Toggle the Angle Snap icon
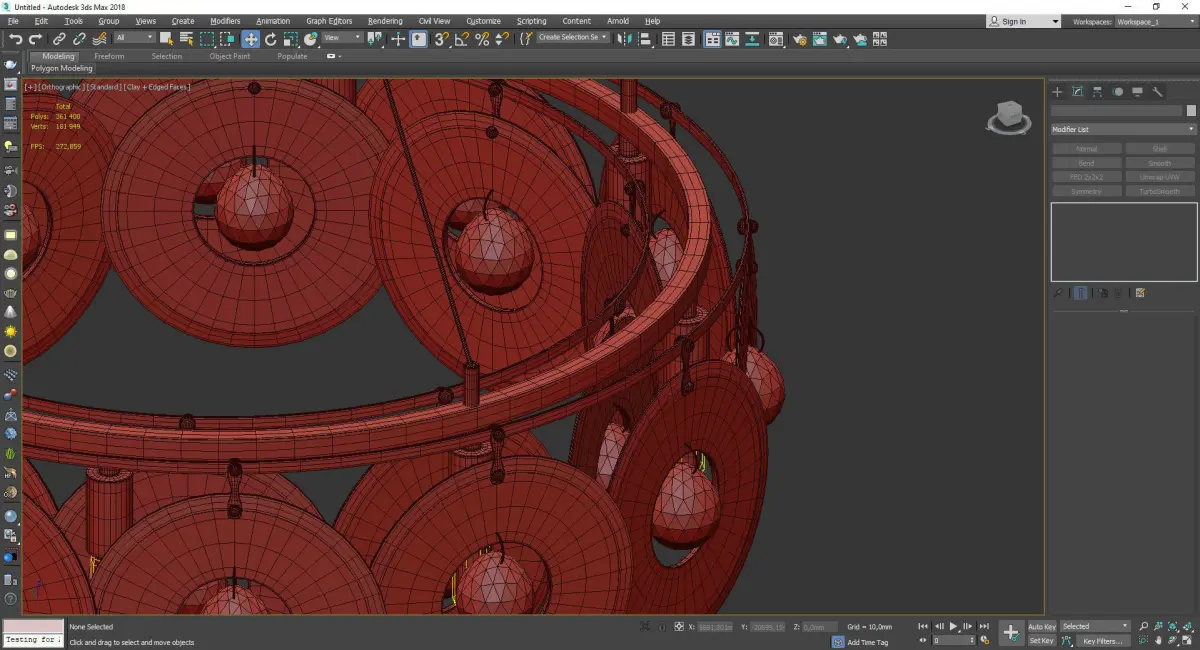Viewport: 1200px width, 650px height. tap(462, 39)
